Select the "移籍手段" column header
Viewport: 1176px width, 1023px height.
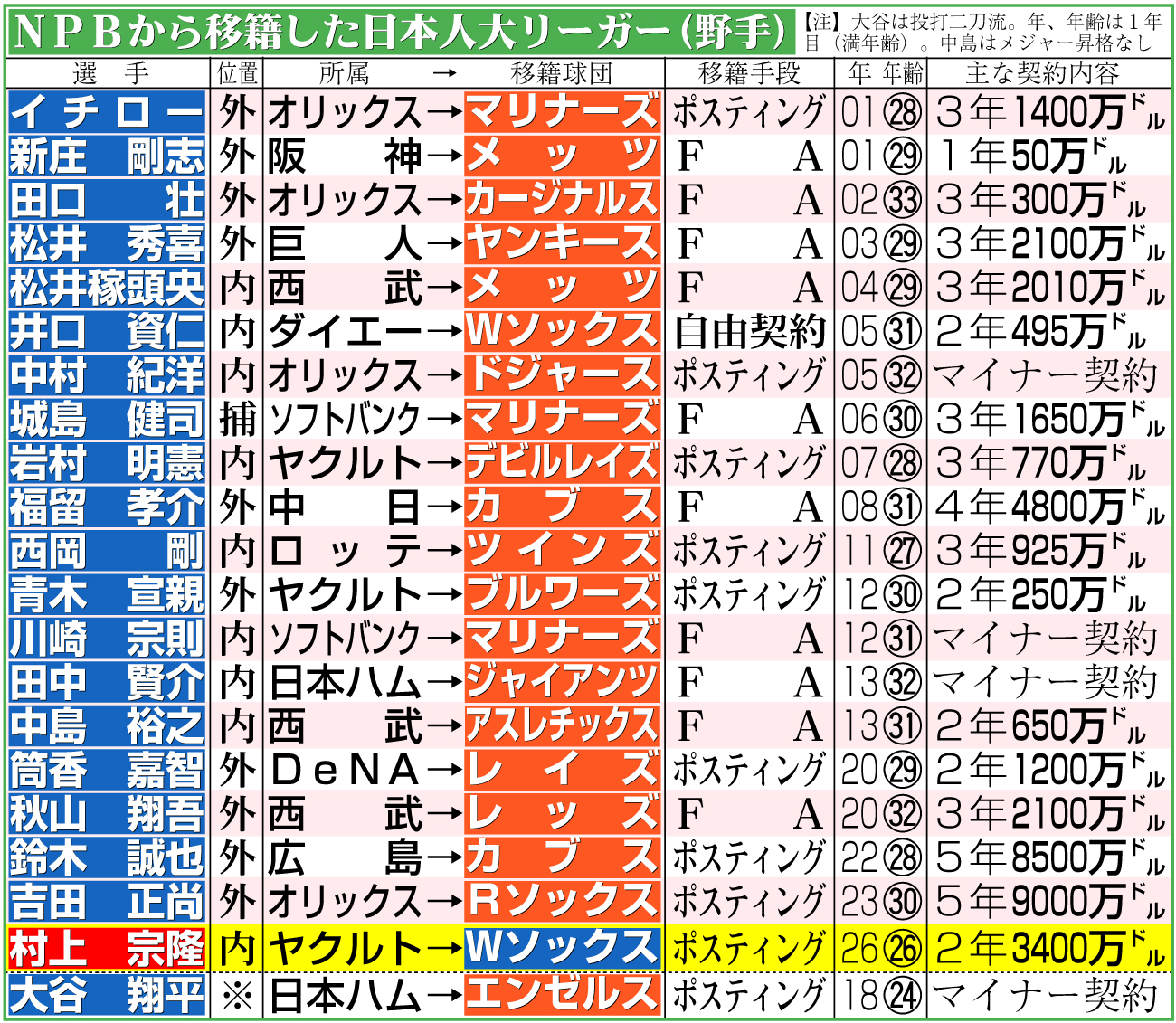(x=749, y=73)
